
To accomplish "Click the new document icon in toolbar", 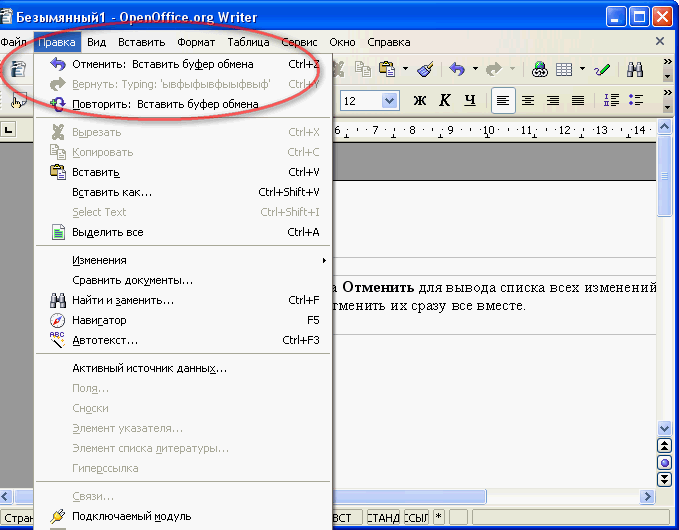I will 18,69.
